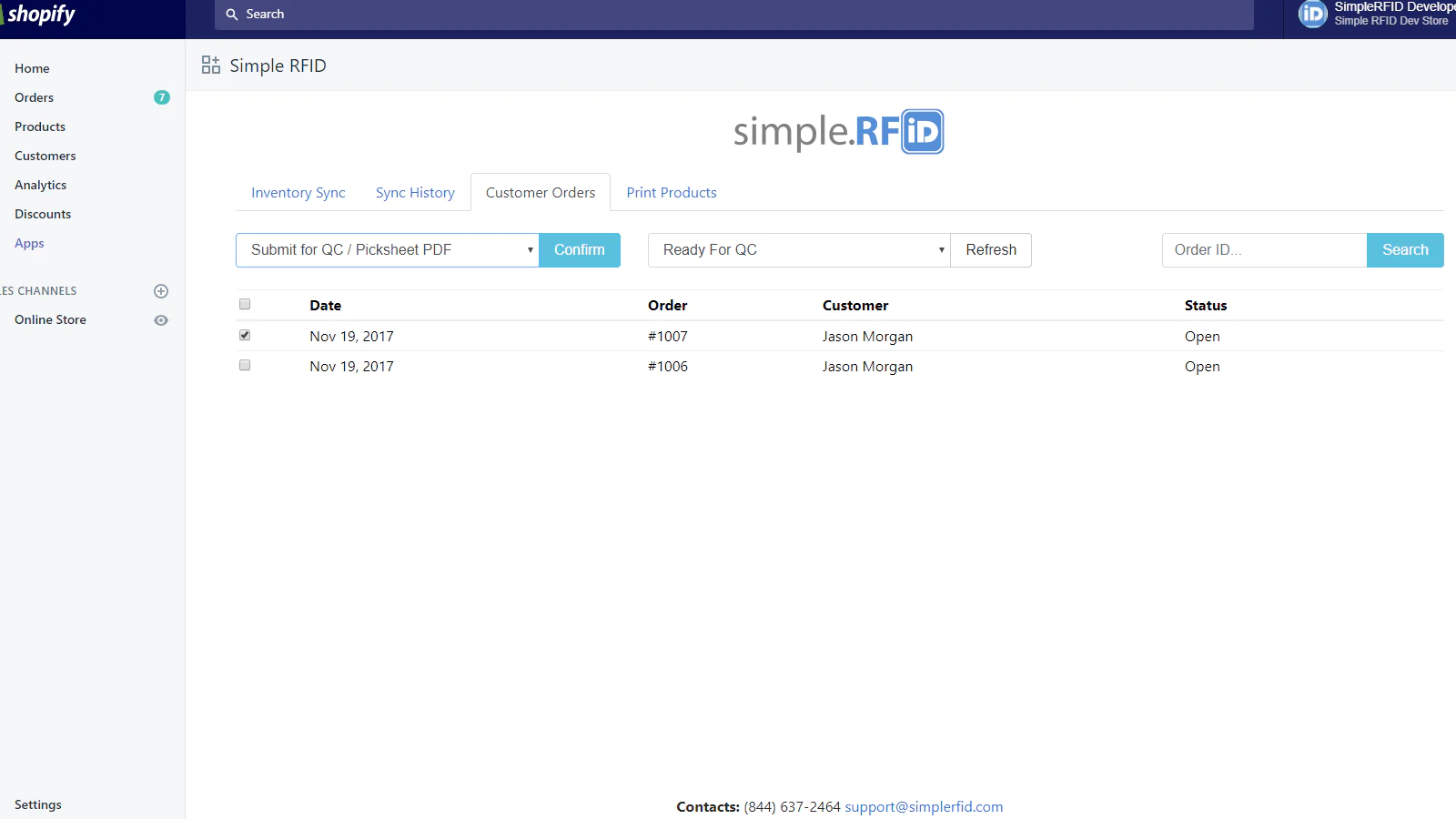Open the Ready For QC filter dropdown
This screenshot has width=1456, height=819.
pyautogui.click(x=799, y=250)
